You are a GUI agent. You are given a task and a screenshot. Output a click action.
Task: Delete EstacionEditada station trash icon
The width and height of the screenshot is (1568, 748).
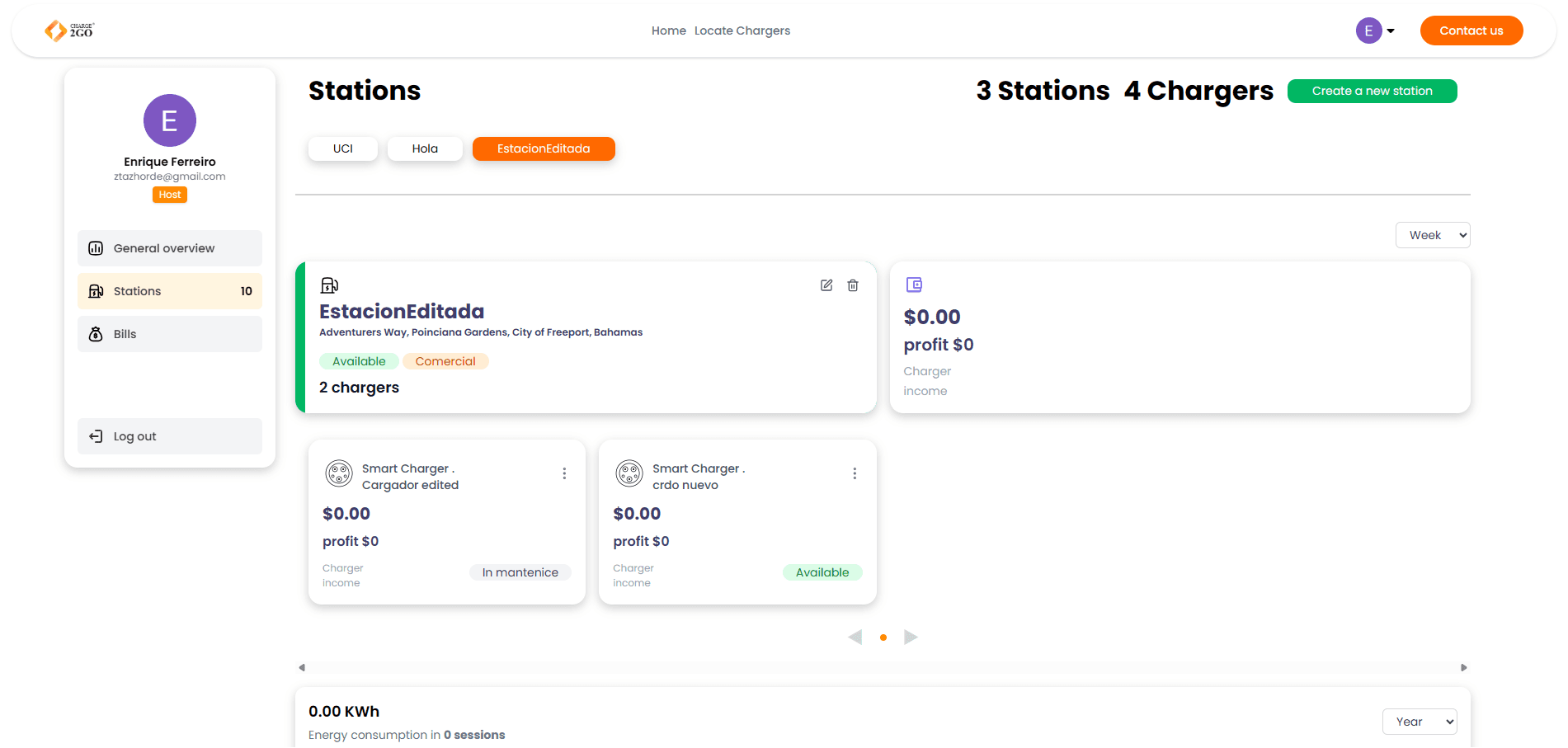(x=853, y=285)
